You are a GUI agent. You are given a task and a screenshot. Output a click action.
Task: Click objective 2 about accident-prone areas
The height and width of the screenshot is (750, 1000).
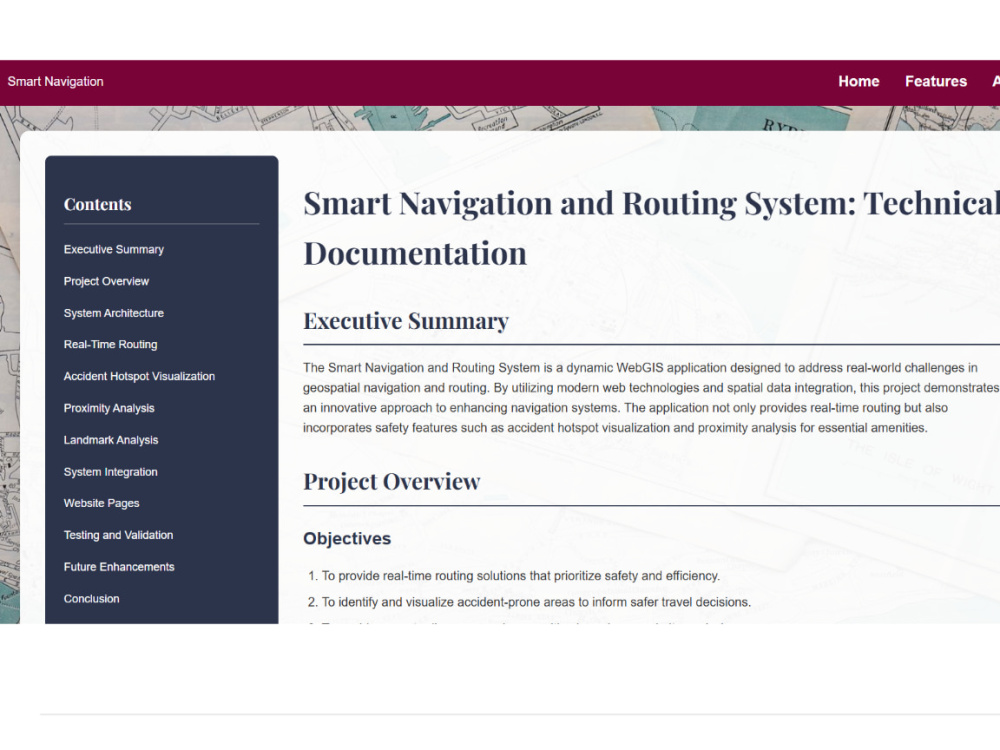(x=536, y=602)
